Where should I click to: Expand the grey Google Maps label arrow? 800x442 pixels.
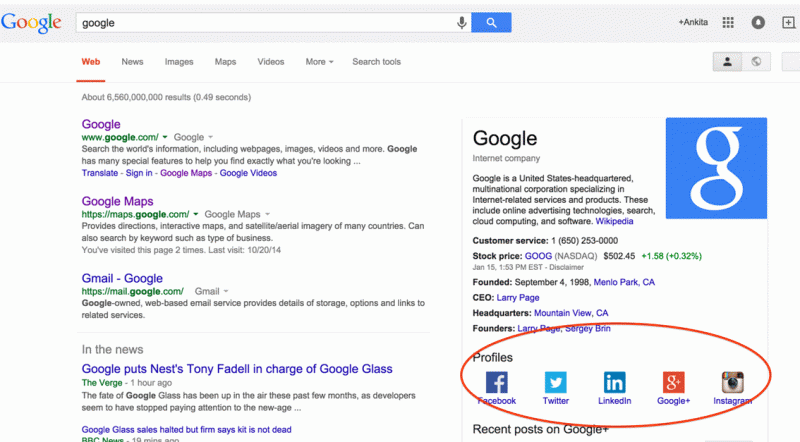point(267,214)
